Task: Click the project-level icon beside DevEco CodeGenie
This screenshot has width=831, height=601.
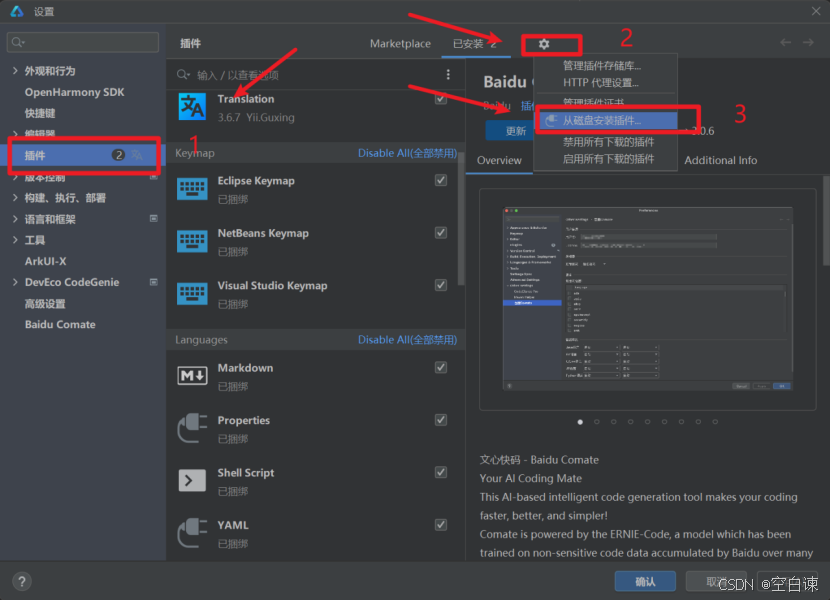Action: (x=154, y=282)
